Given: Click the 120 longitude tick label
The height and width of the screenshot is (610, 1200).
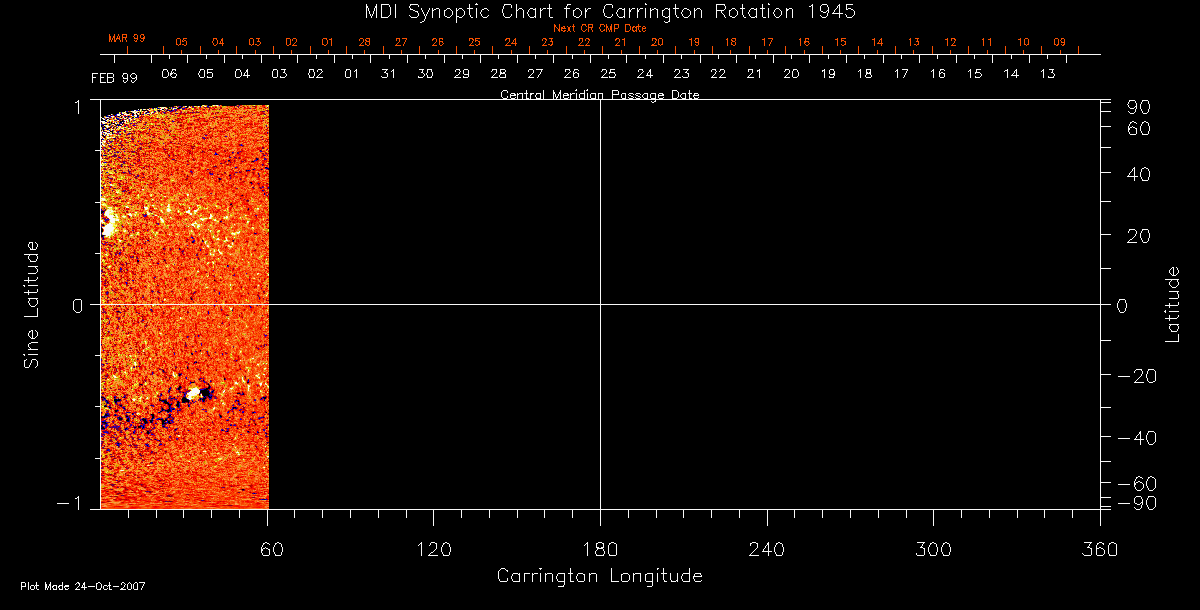Looking at the screenshot, I should (x=433, y=548).
